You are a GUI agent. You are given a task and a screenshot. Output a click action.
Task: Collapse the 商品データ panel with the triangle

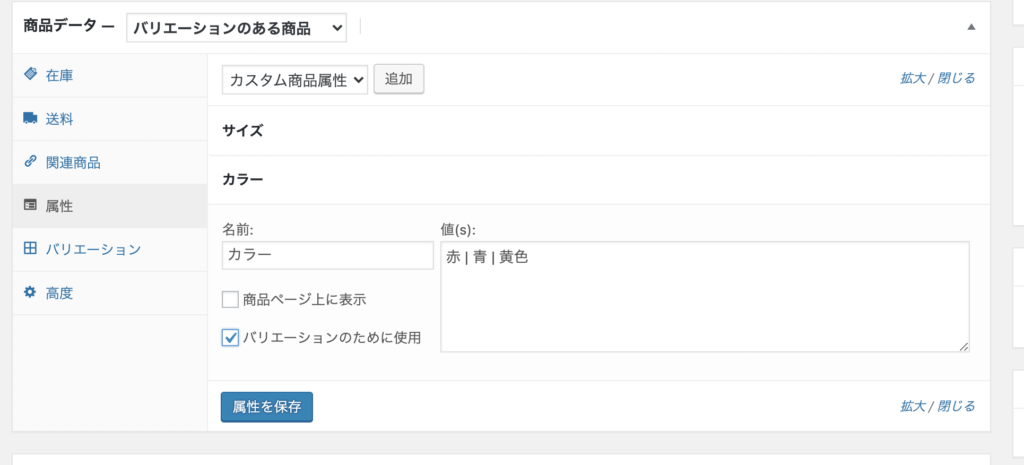pyautogui.click(x=970, y=28)
